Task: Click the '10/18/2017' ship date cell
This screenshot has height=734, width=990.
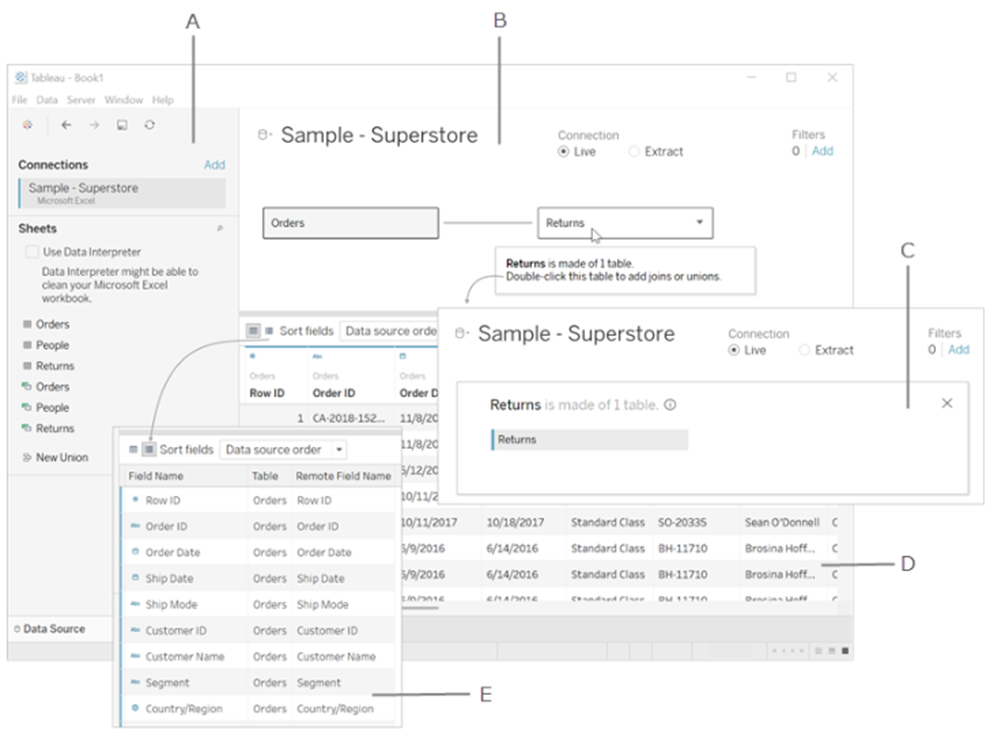Action: tap(515, 522)
